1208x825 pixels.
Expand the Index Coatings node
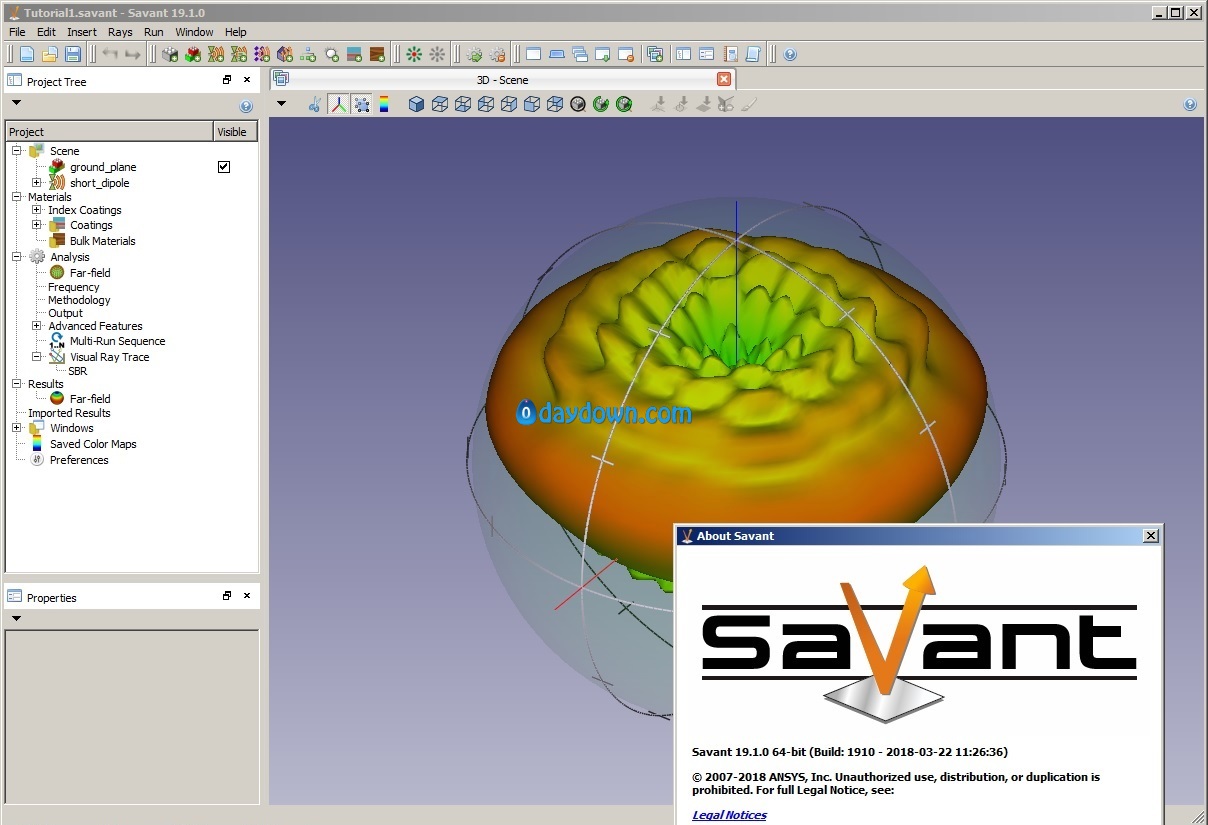[x=37, y=210]
